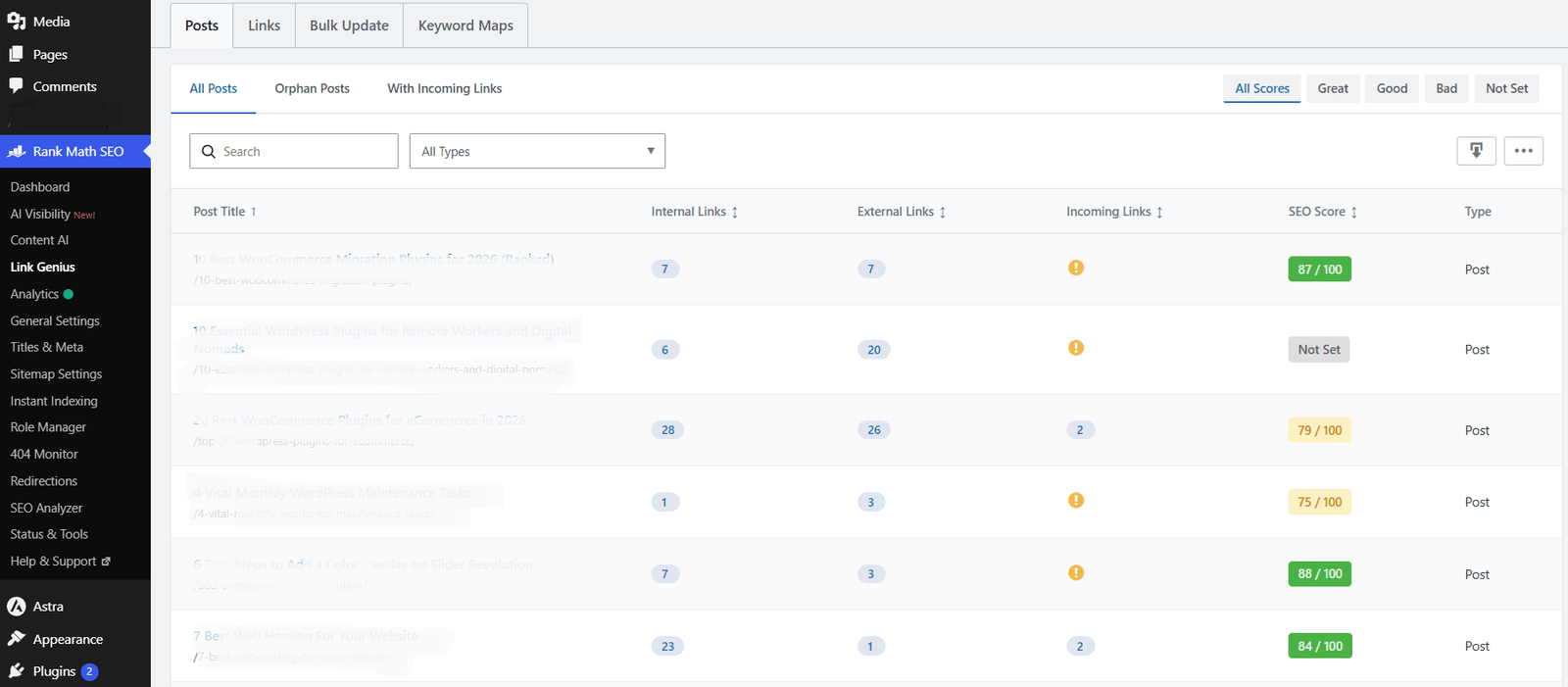
Task: Click the Astra logo icon
Action: [17, 607]
